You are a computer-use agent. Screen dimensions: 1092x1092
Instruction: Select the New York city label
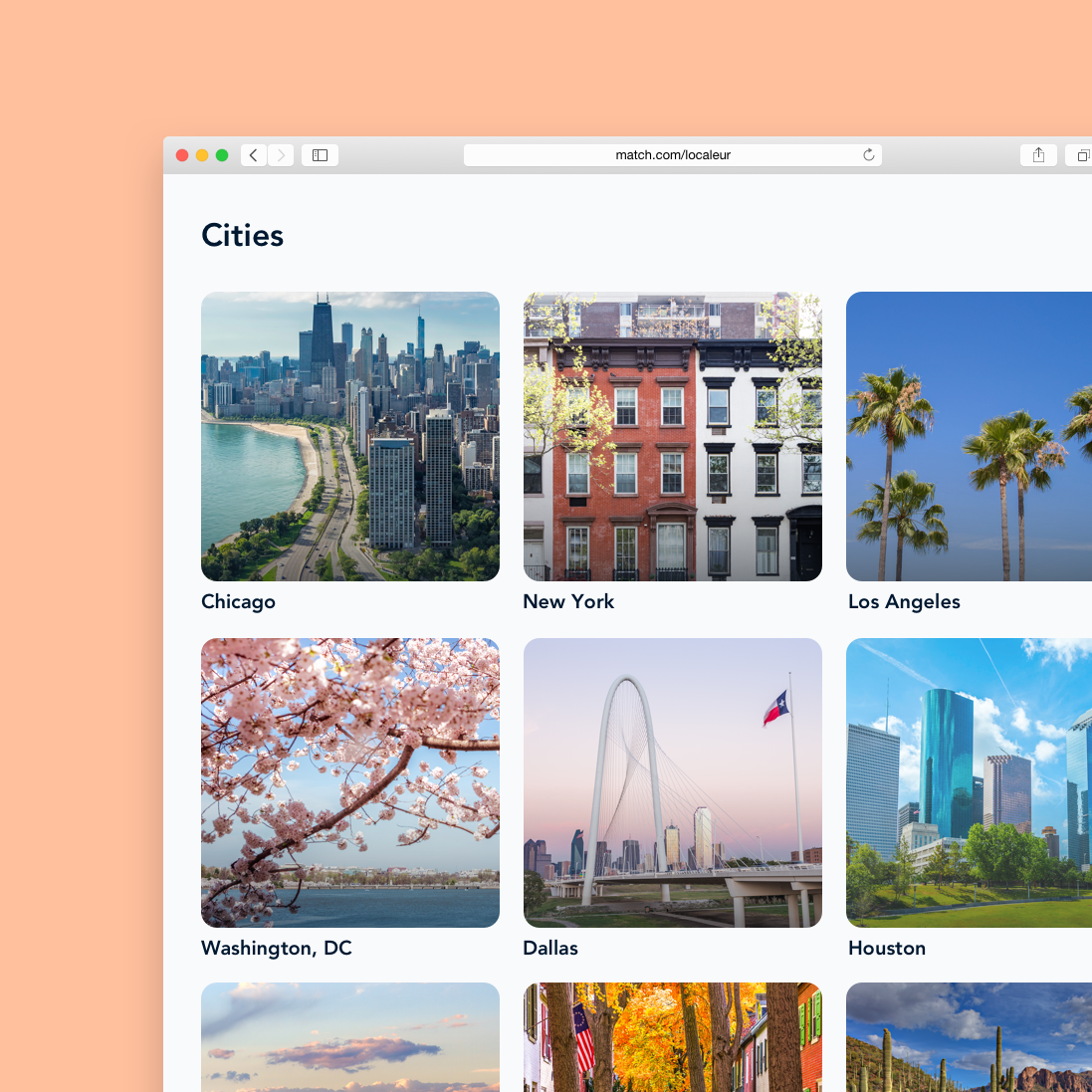[x=568, y=601]
